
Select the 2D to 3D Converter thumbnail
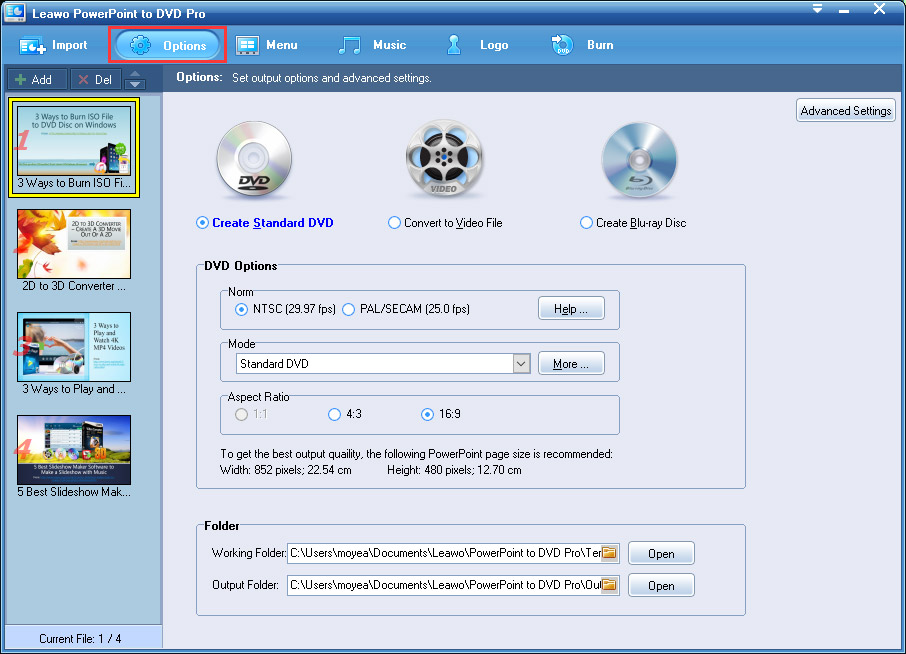coord(74,244)
